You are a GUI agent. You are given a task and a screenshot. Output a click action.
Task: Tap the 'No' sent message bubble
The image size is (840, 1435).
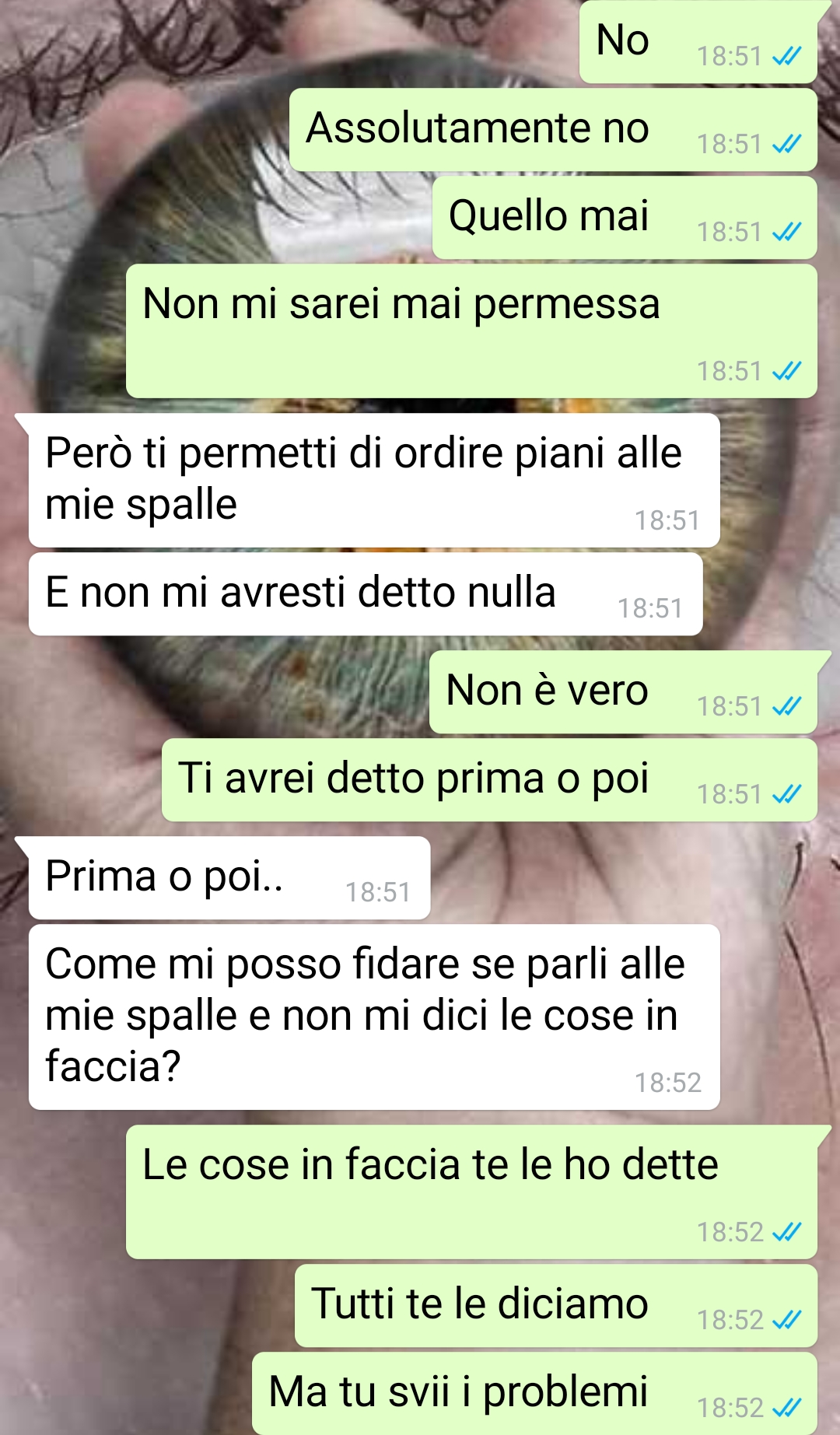[698, 42]
